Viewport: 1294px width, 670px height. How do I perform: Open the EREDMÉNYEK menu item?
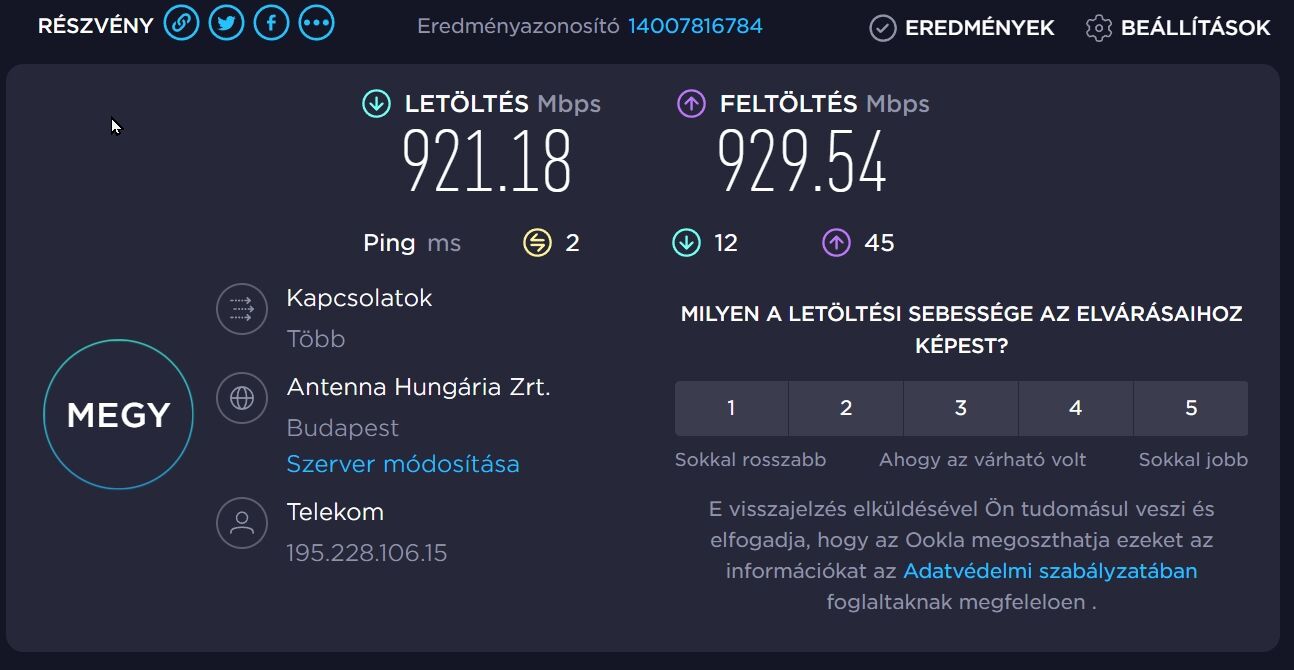[x=979, y=28]
